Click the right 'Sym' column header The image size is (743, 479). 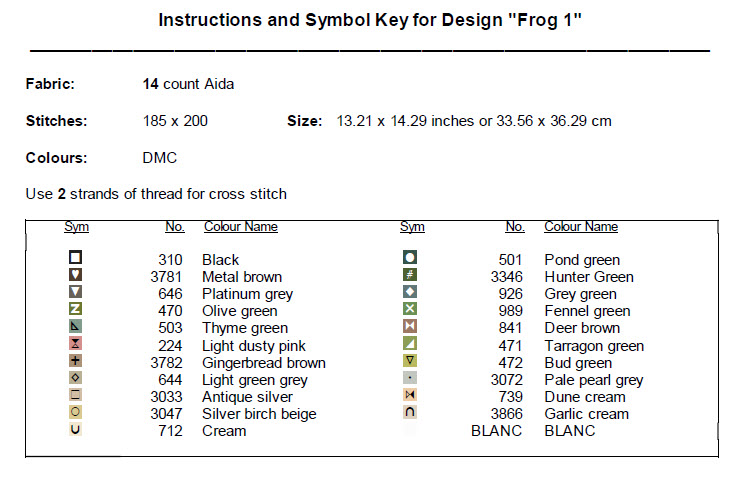click(412, 227)
